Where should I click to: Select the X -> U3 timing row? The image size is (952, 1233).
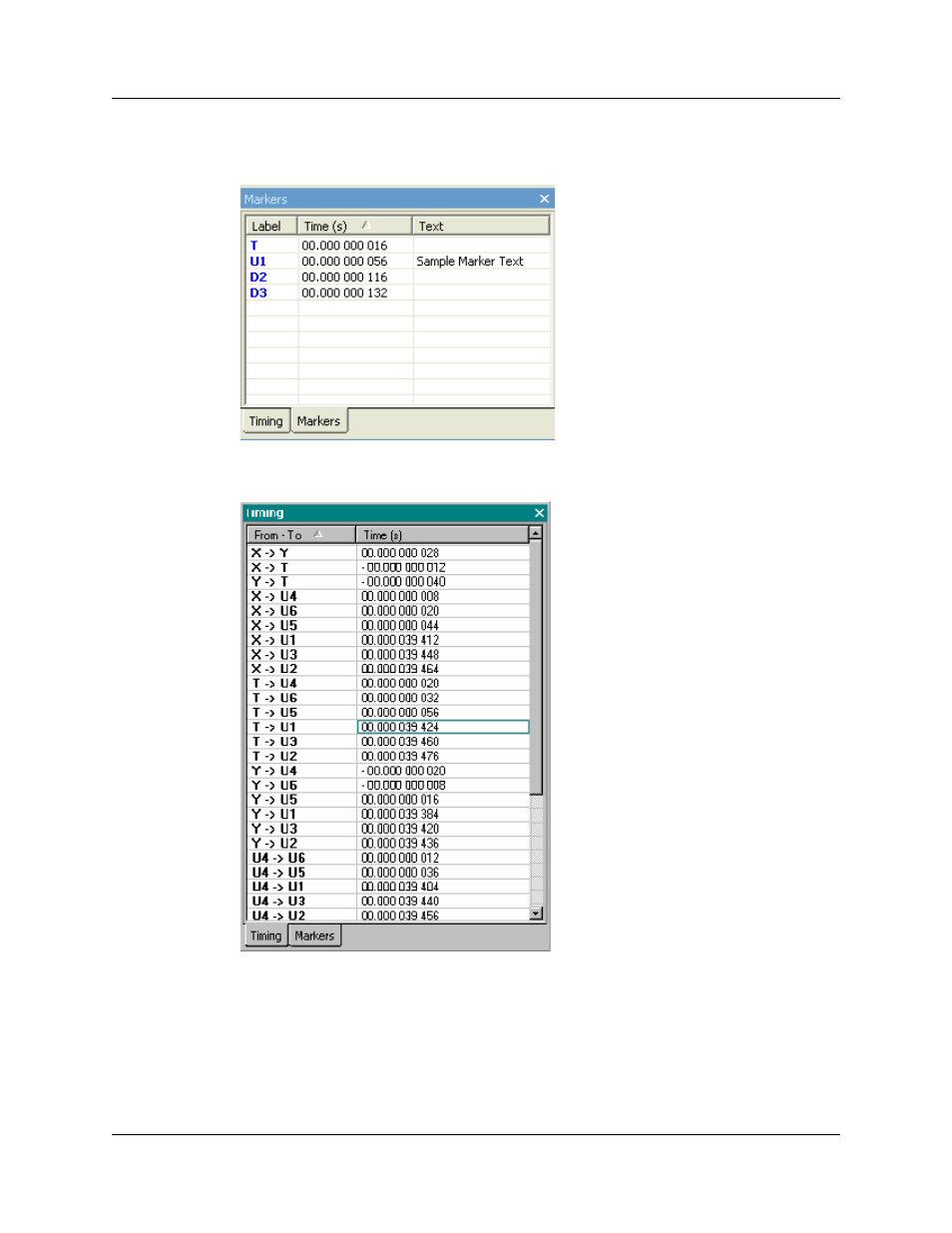[388, 655]
